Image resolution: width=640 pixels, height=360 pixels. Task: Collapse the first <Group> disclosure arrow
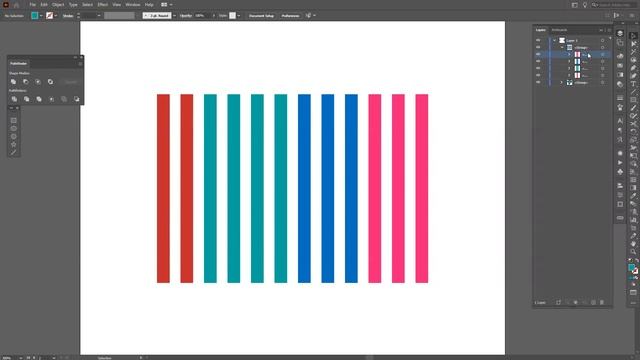[x=562, y=47]
